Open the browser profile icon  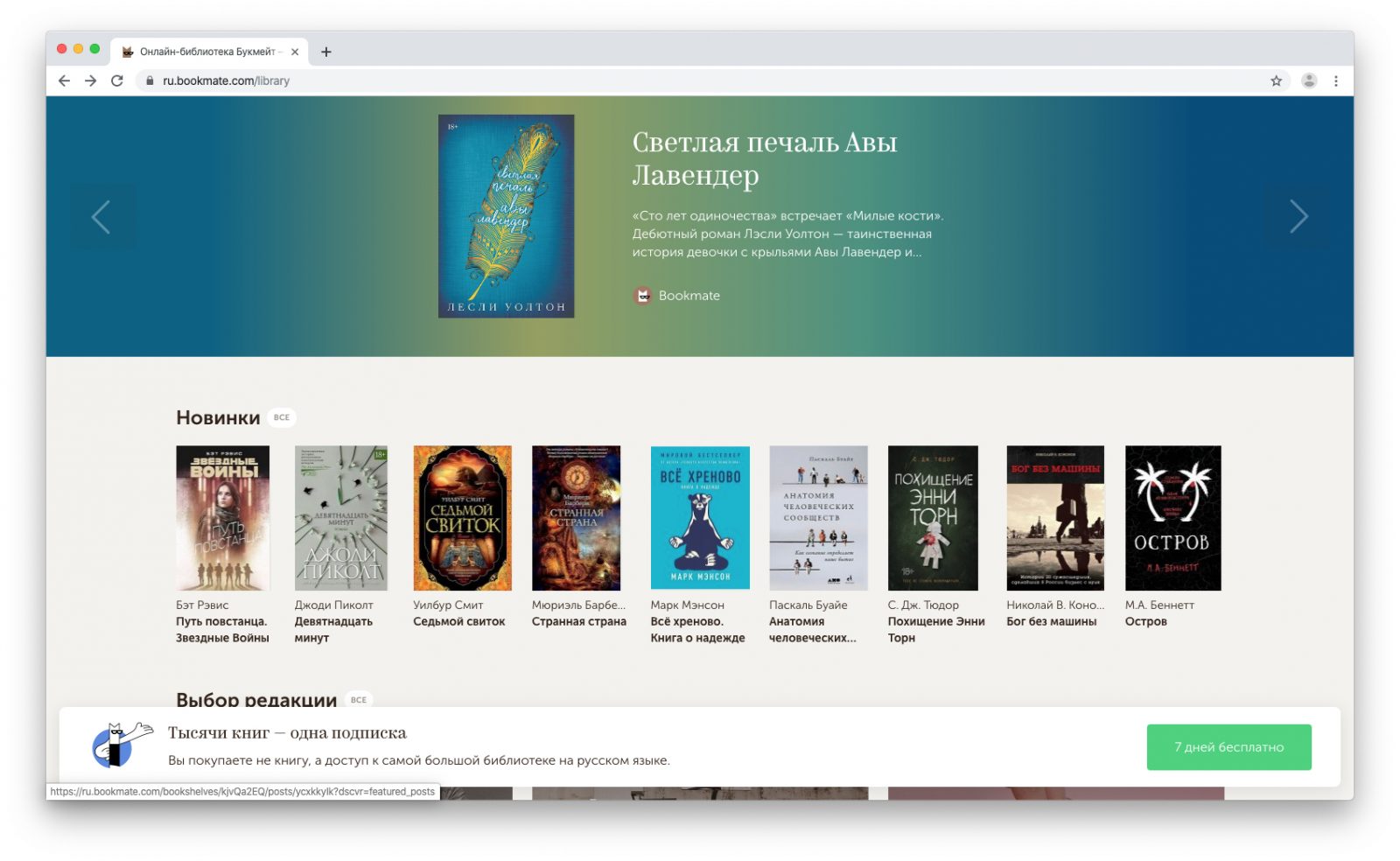(x=1309, y=80)
